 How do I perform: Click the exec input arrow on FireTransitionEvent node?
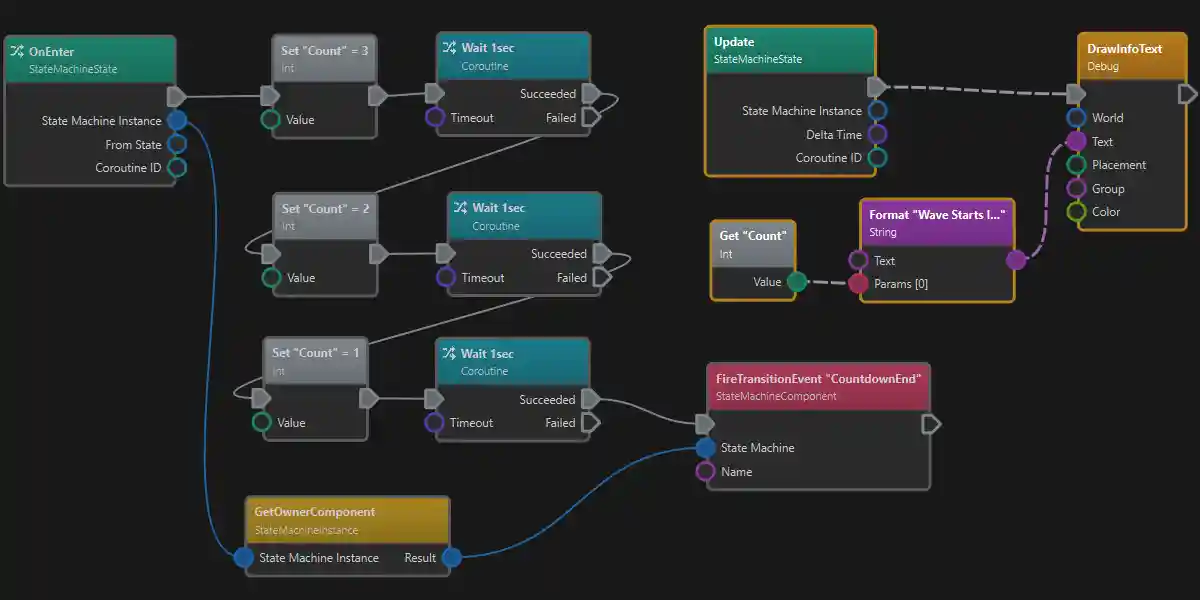tap(706, 423)
